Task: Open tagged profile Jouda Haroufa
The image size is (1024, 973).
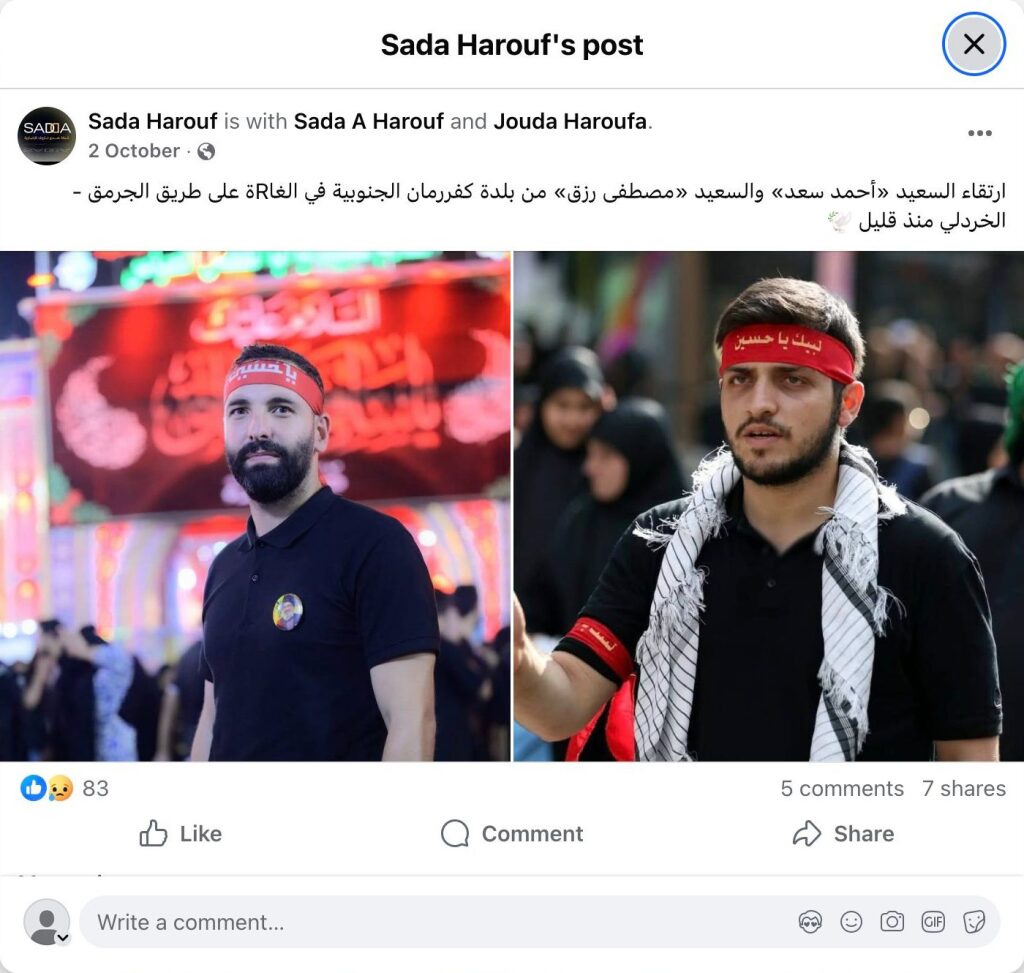Action: [x=570, y=121]
